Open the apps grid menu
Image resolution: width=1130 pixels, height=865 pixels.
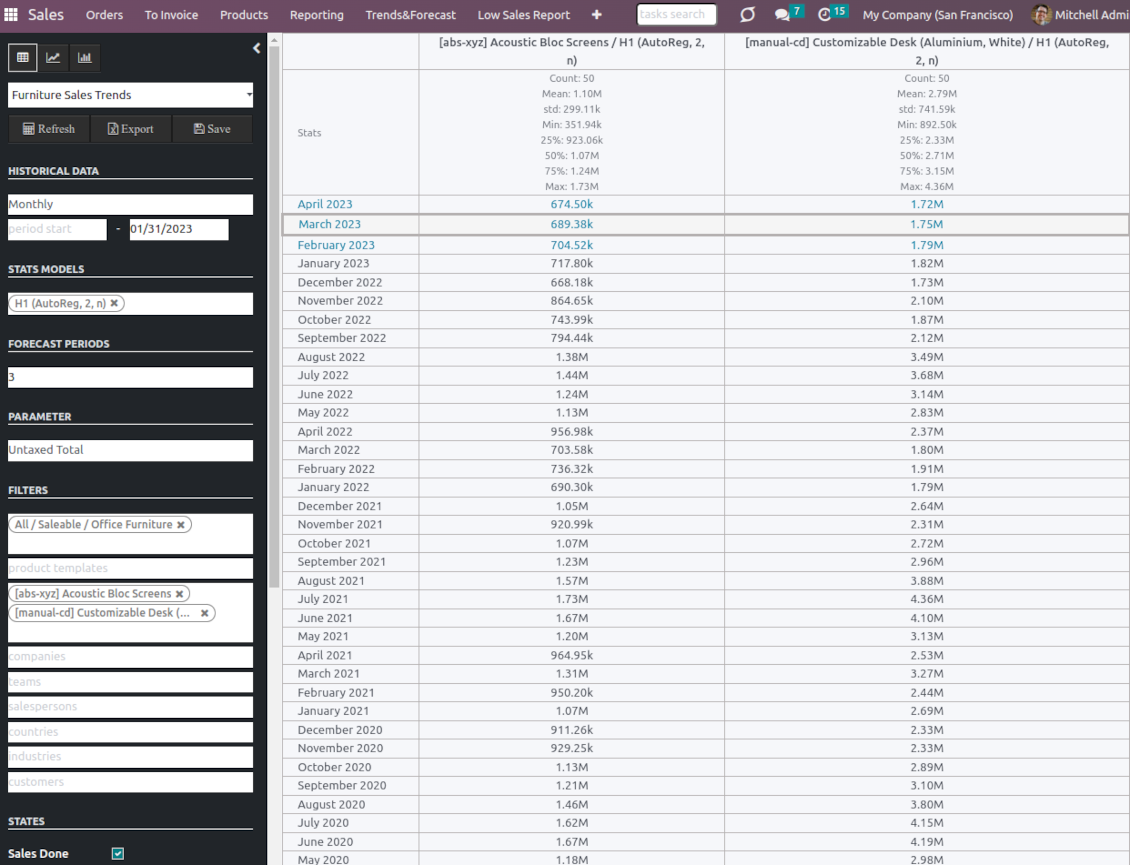(x=11, y=14)
